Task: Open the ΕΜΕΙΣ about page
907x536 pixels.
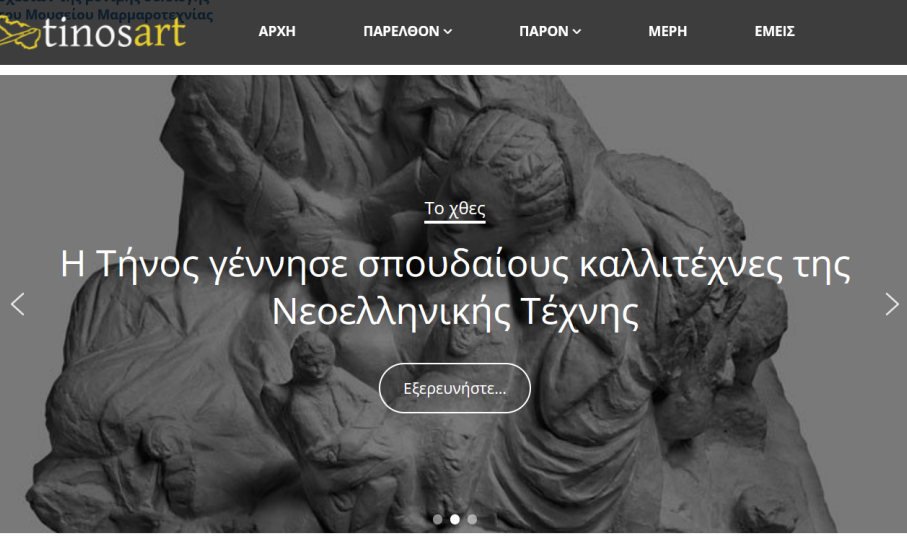Action: pyautogui.click(x=774, y=31)
